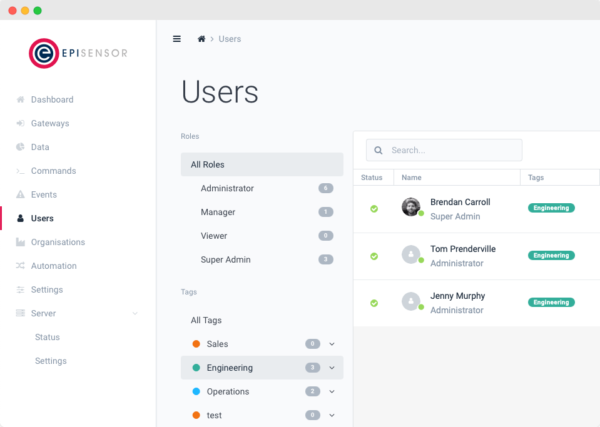
Task: Toggle Jenny Murphy's status check
Action: tap(374, 303)
